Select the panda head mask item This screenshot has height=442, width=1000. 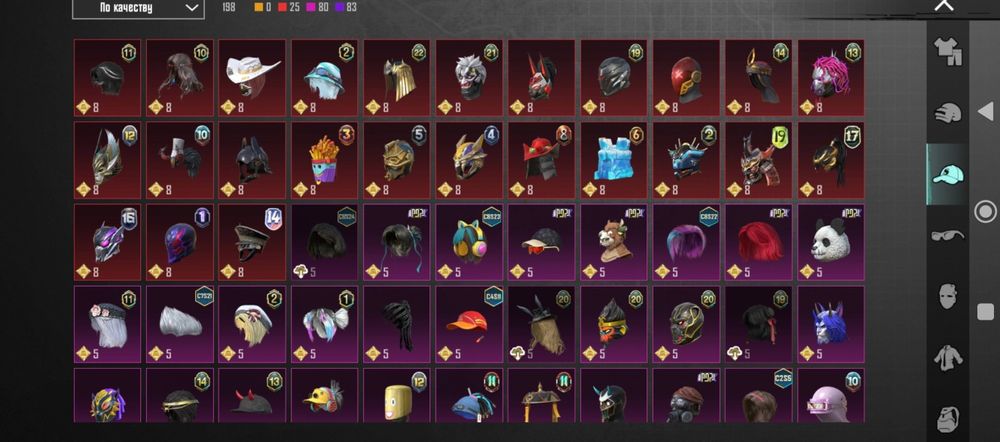(x=830, y=242)
